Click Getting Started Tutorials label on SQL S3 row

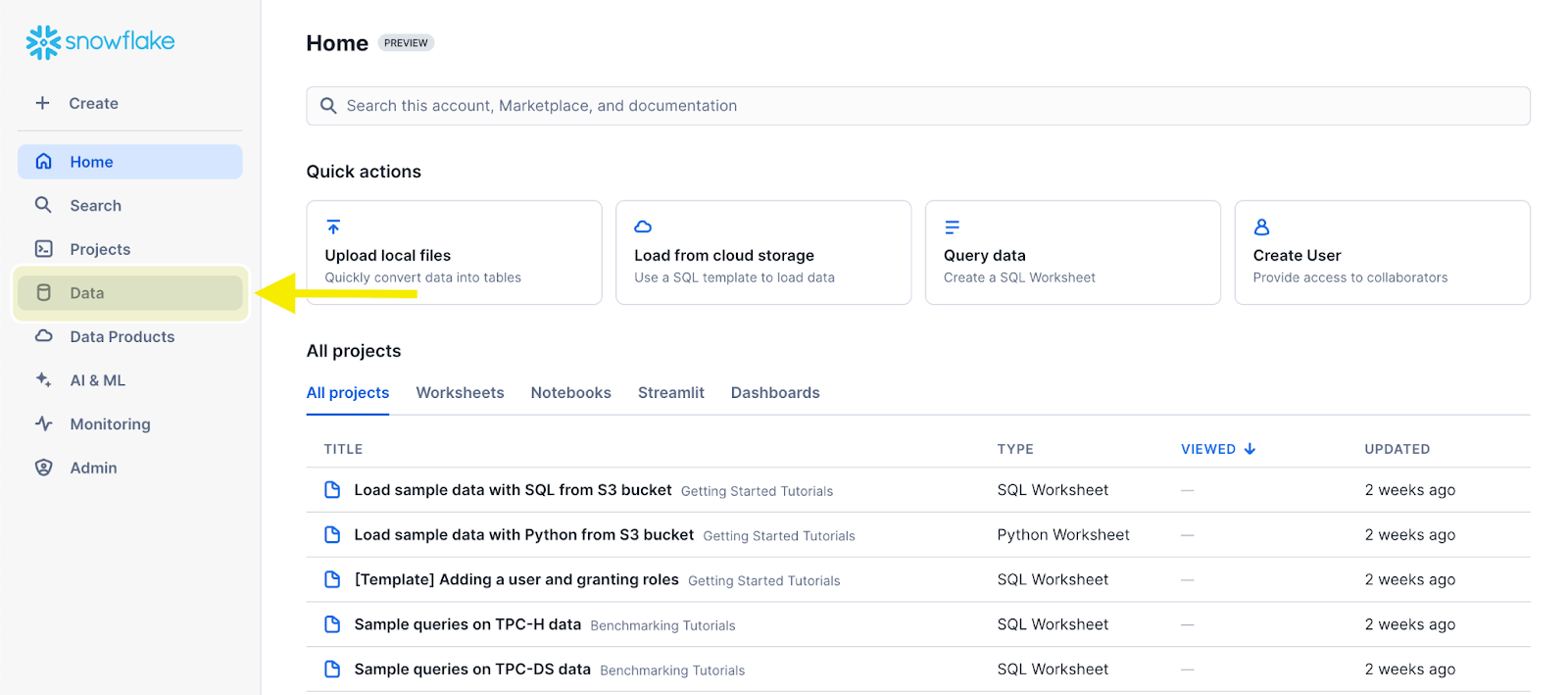coord(757,491)
